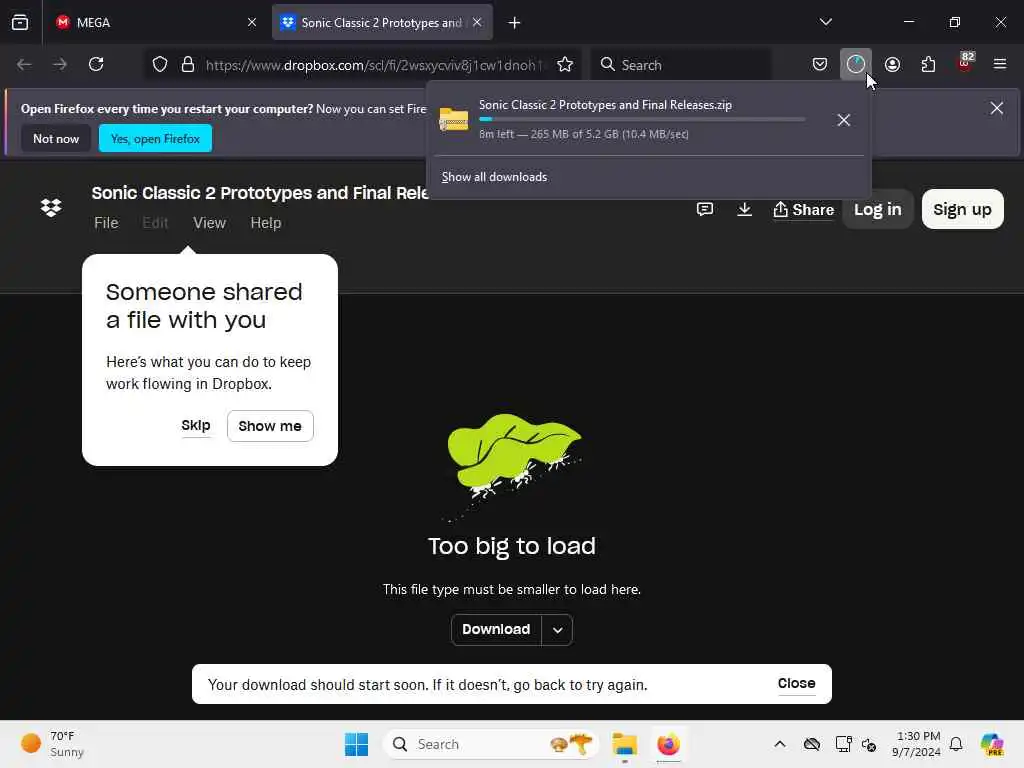Open the extension icon with 82 badge

(x=965, y=63)
